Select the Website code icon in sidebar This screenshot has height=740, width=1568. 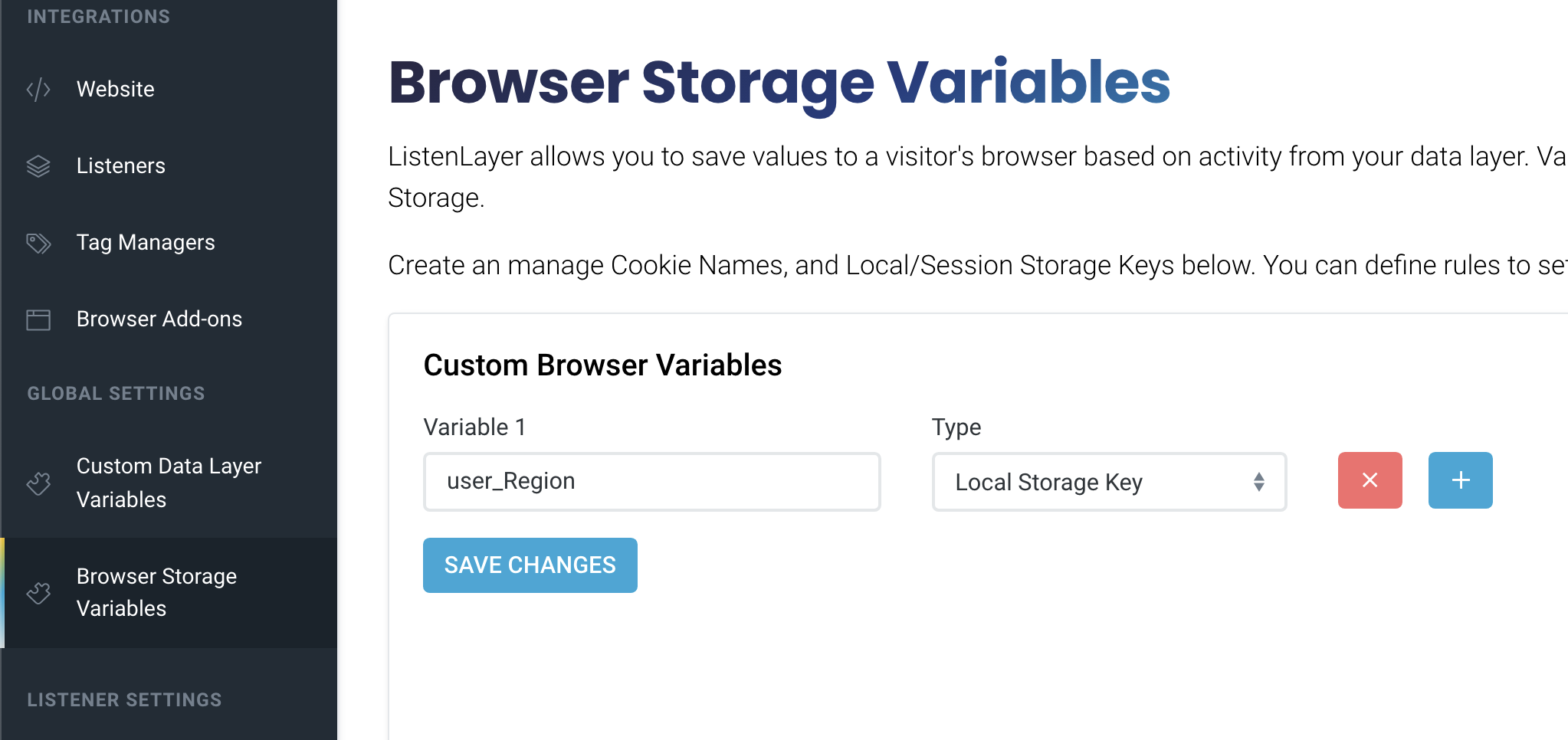coord(38,89)
